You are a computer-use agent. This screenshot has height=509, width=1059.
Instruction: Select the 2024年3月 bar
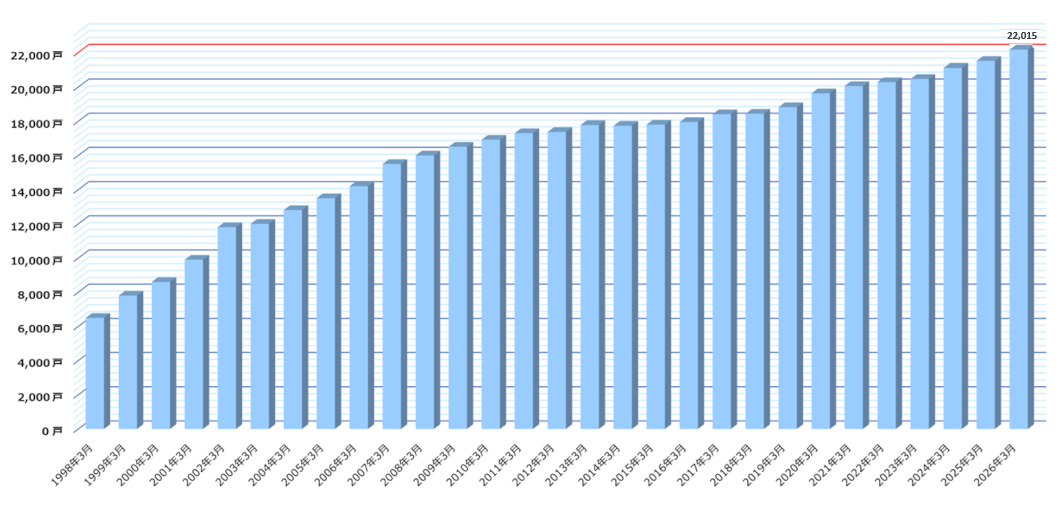point(956,246)
